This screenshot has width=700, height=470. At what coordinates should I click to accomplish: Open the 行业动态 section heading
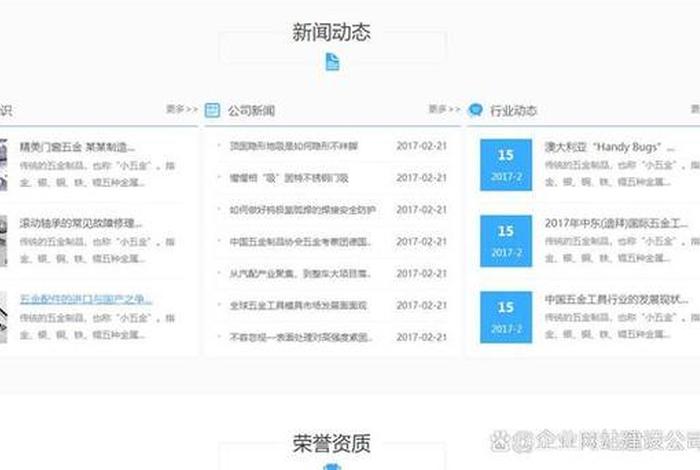(513, 110)
